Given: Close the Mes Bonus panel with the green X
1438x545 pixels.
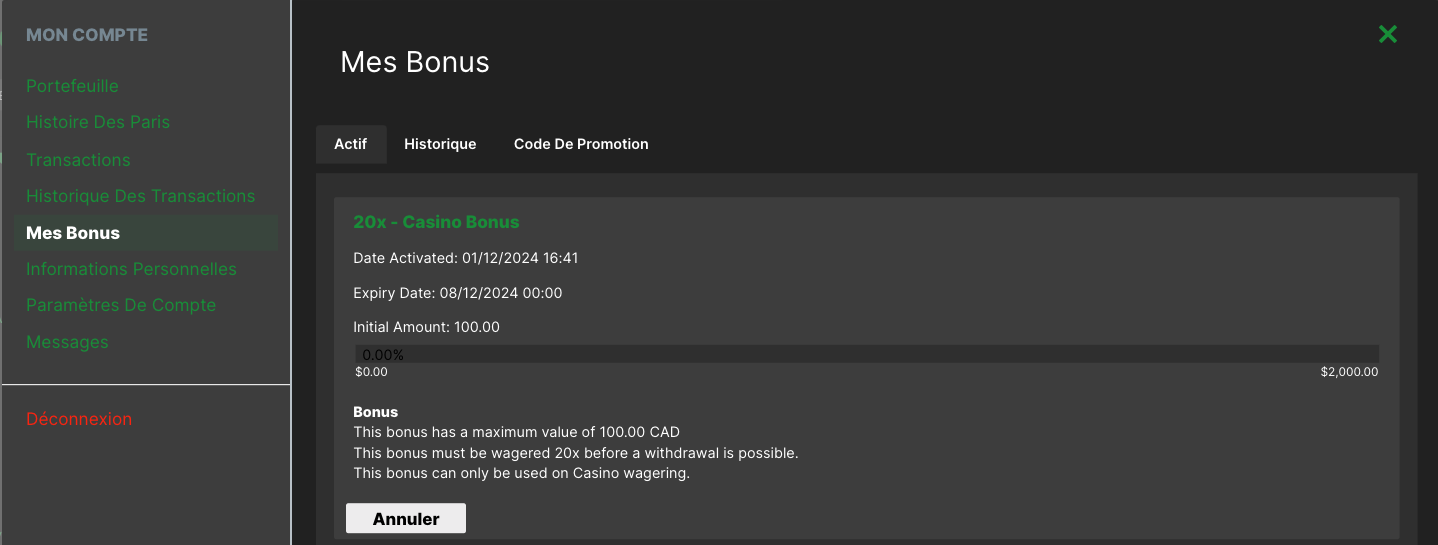Looking at the screenshot, I should 1387,35.
